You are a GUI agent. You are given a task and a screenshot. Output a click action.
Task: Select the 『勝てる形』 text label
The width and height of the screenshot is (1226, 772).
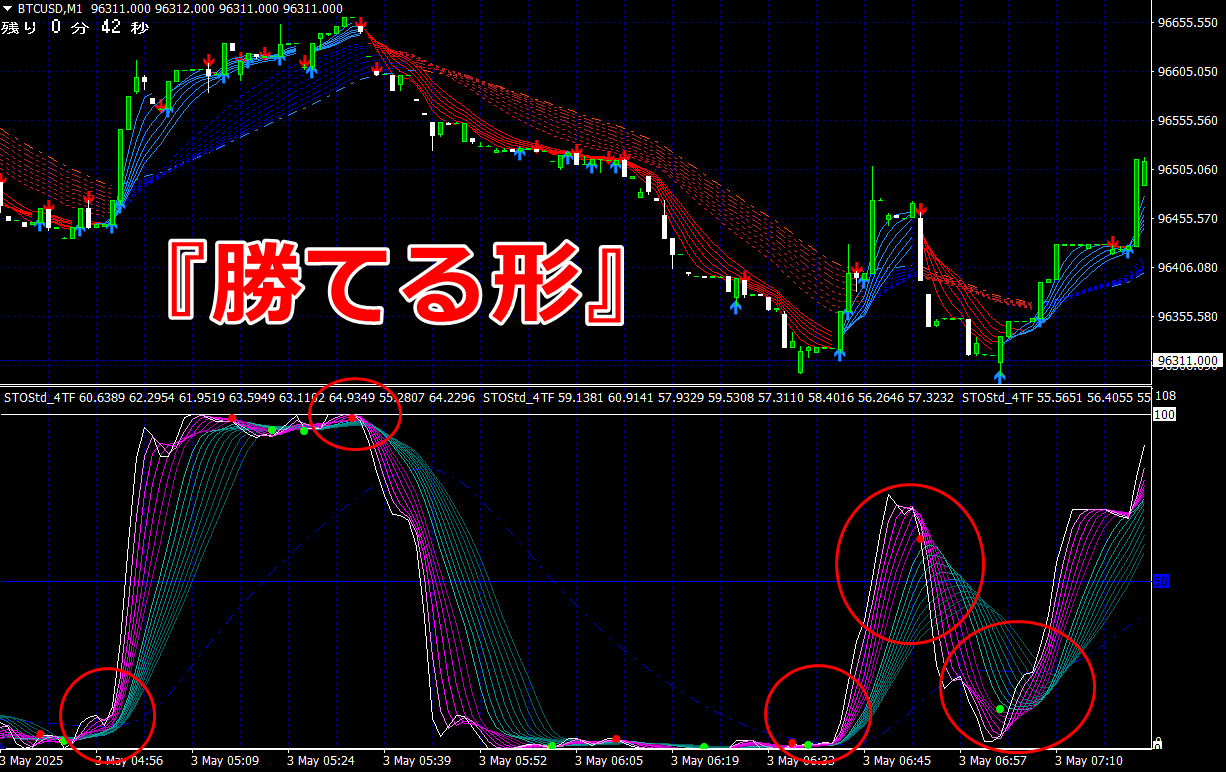397,282
